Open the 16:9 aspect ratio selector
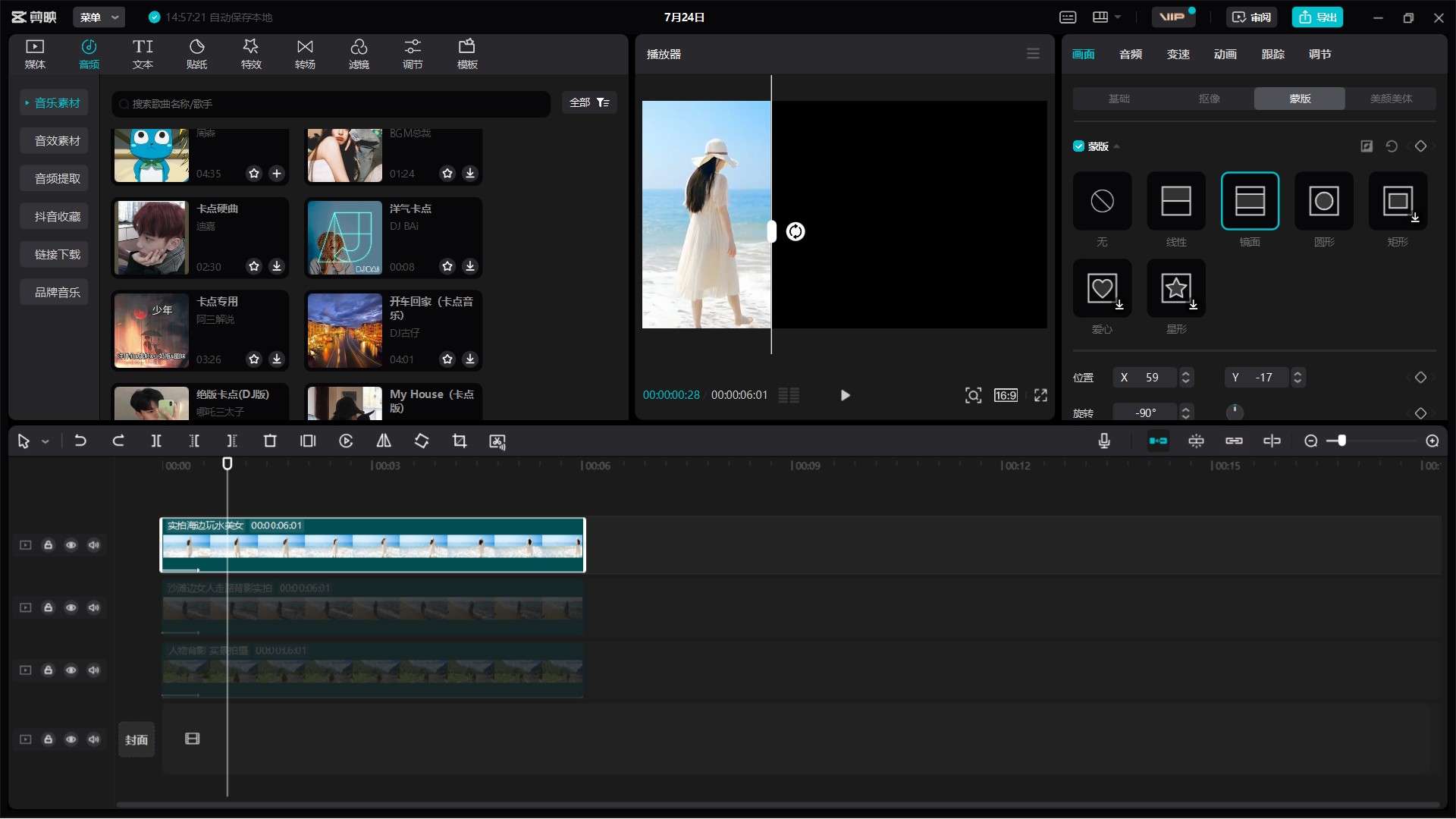This screenshot has height=819, width=1456. point(1006,395)
